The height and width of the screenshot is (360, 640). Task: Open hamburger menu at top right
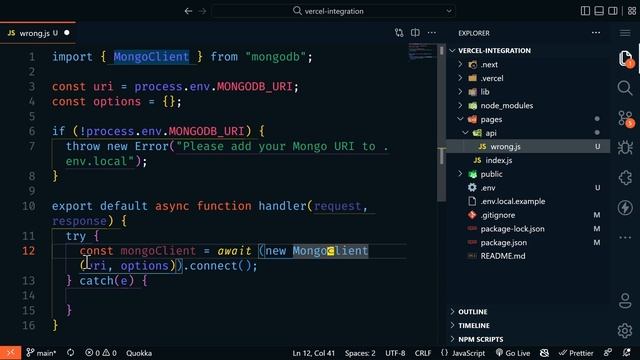(x=625, y=33)
